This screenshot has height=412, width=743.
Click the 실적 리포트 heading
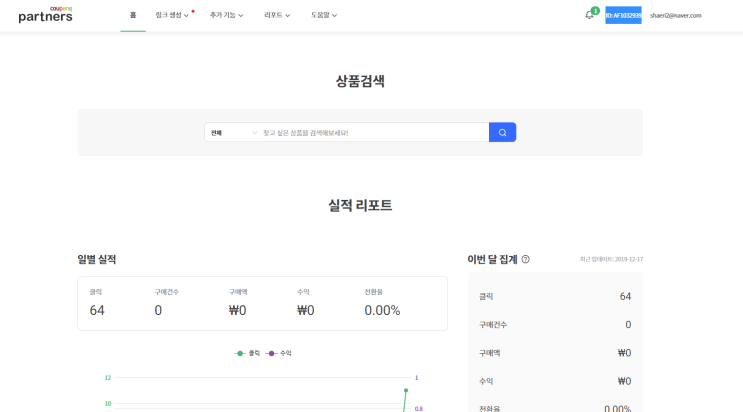pos(360,205)
